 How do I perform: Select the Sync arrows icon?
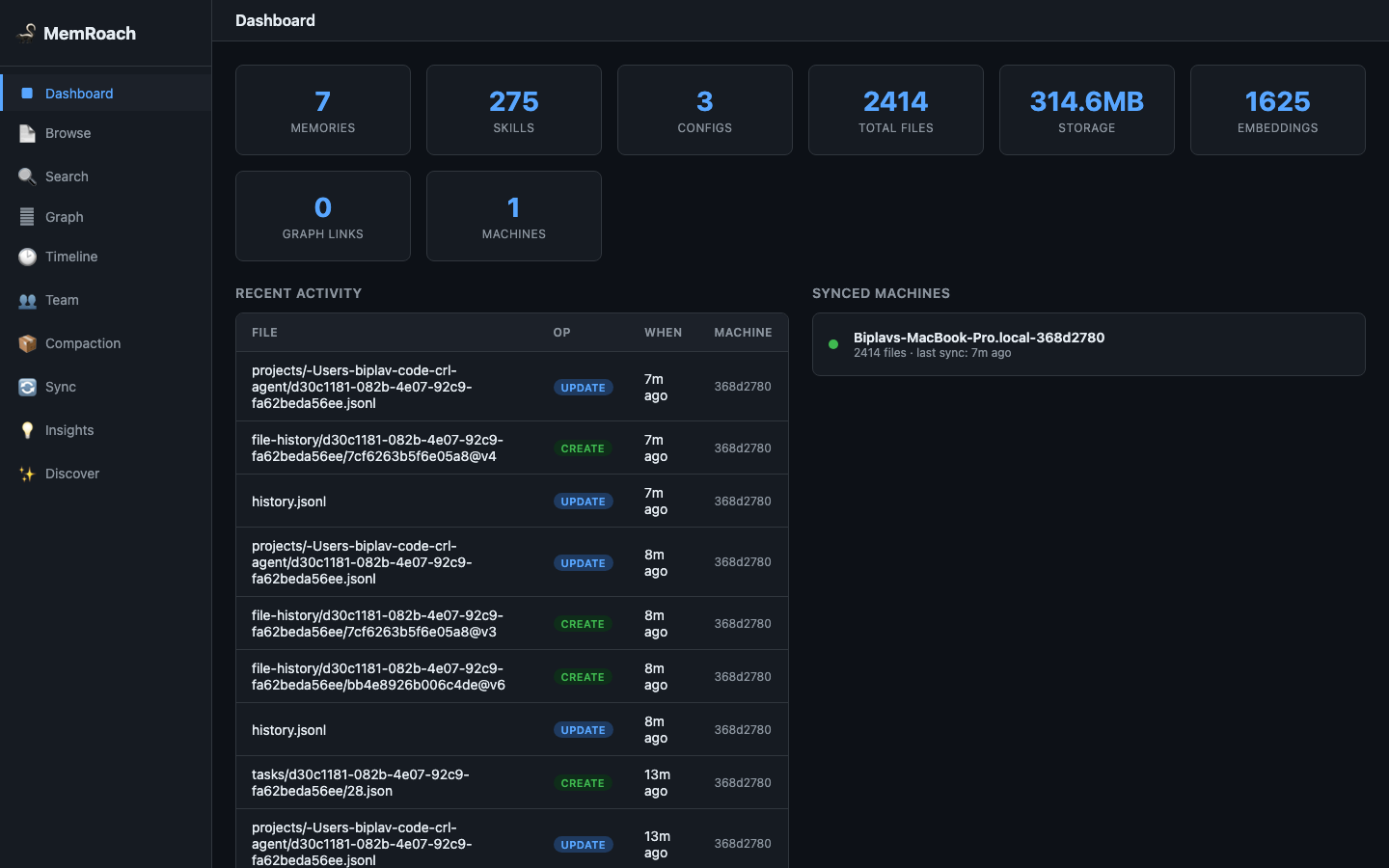(x=27, y=387)
